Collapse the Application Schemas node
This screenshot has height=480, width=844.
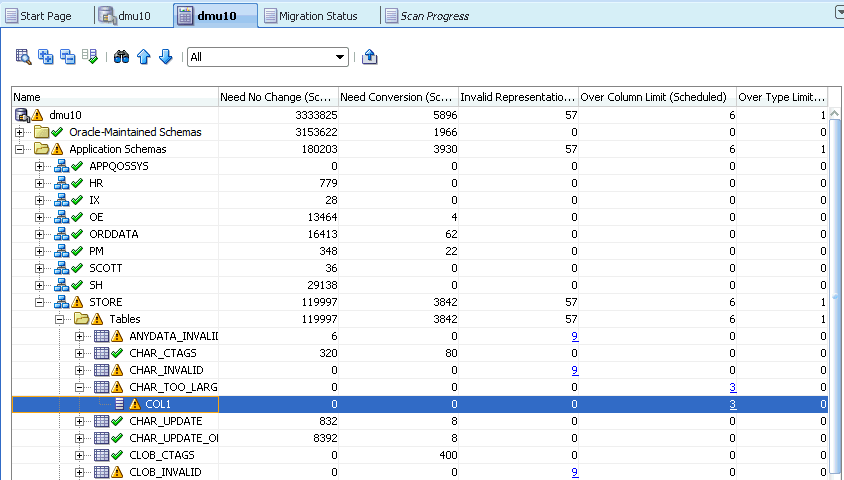point(19,149)
